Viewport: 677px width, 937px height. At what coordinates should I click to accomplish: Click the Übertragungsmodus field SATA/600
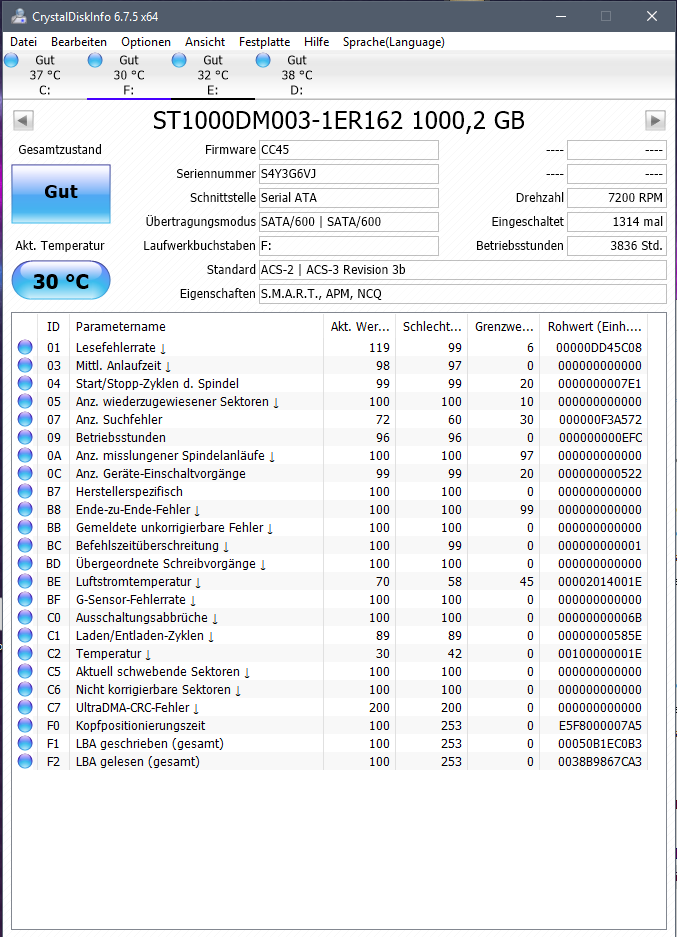tap(348, 221)
